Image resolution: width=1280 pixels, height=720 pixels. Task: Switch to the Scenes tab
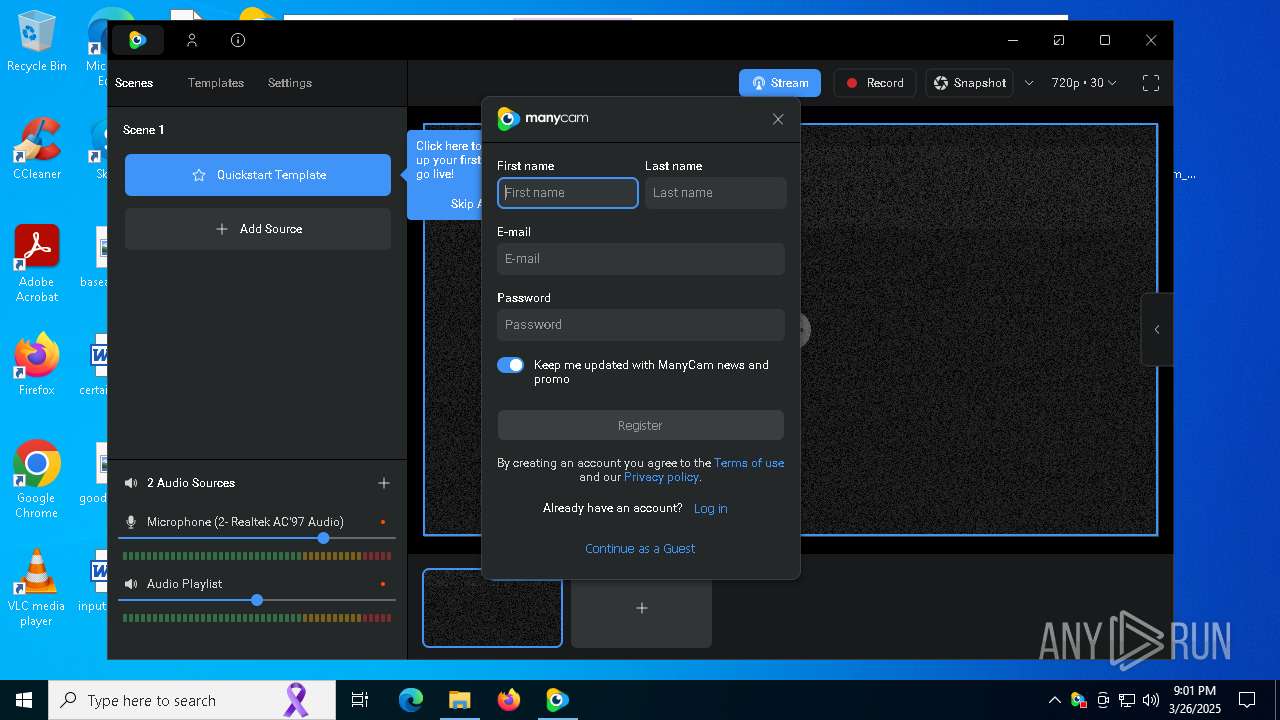tap(134, 83)
